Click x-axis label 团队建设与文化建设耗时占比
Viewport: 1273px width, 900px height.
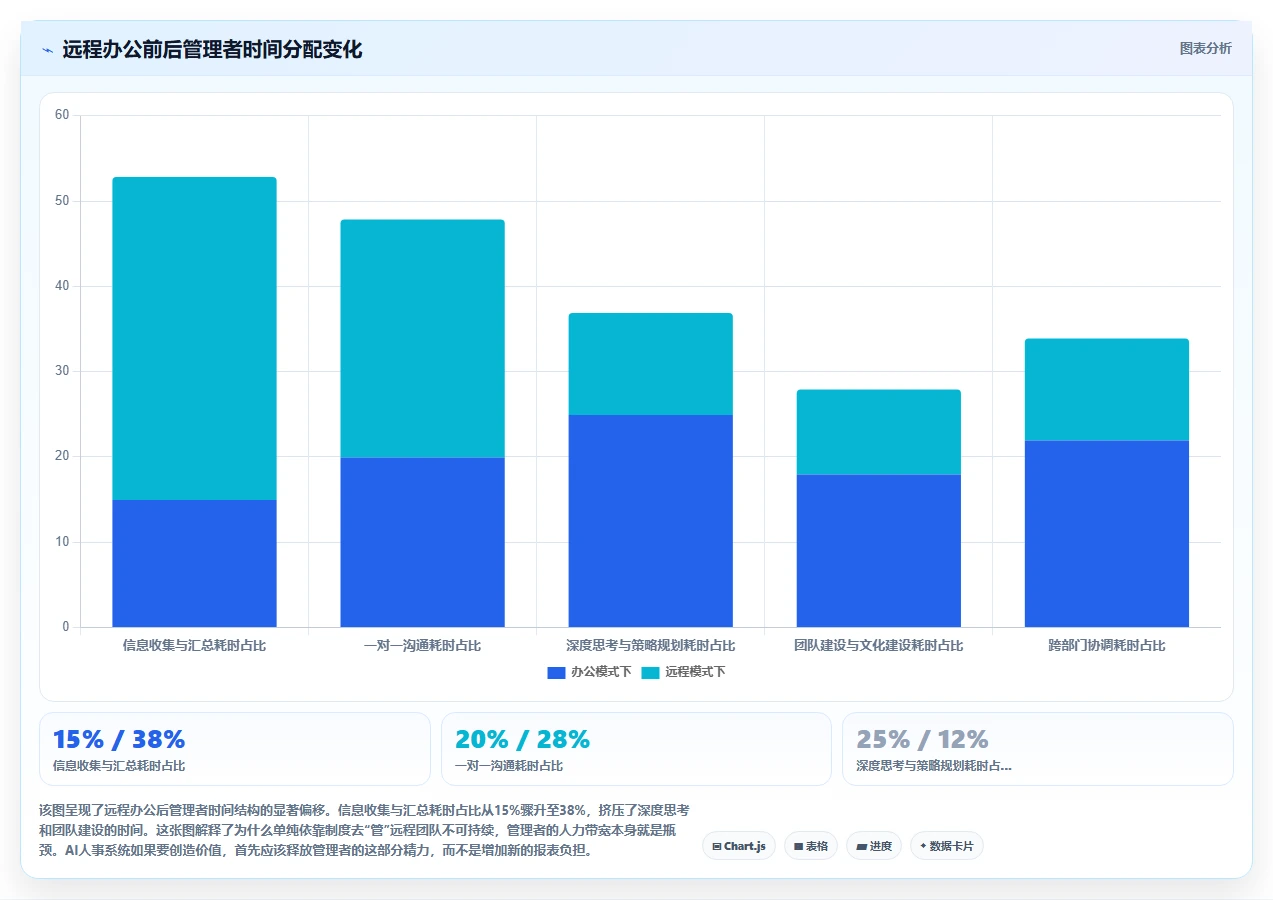click(x=878, y=646)
